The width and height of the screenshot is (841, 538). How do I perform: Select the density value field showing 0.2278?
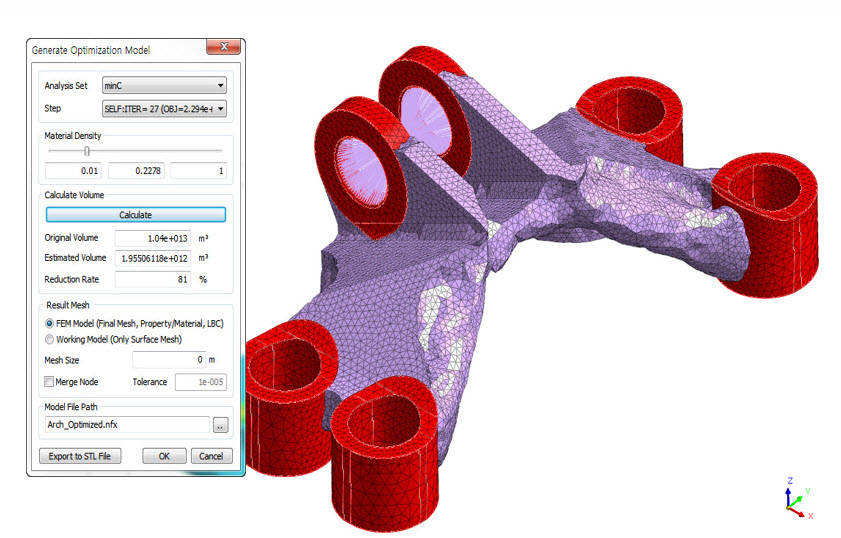click(x=136, y=171)
